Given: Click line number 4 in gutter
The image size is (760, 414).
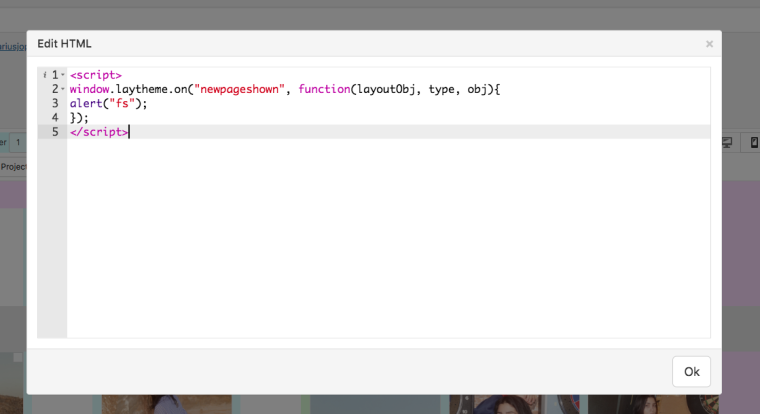Looking at the screenshot, I should coord(55,117).
